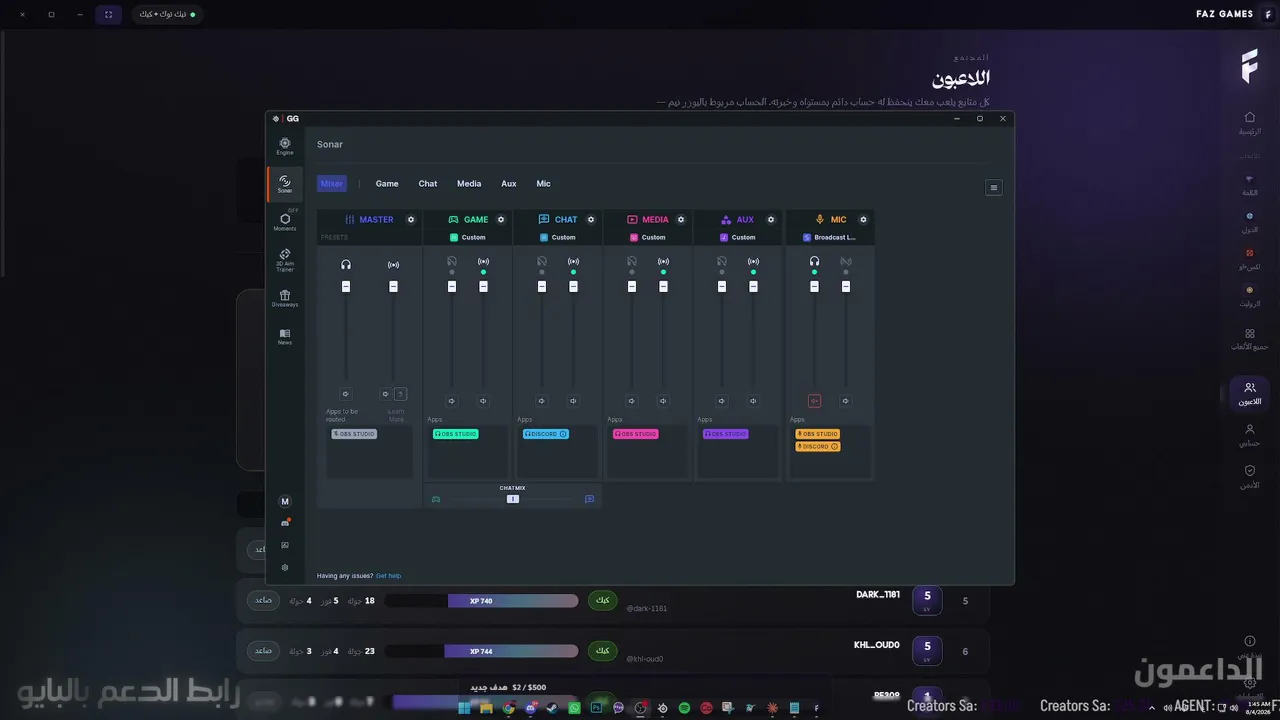Viewport: 1280px width, 720px height.
Task: Toggle MEDIA channel stream output
Action: [x=663, y=262]
